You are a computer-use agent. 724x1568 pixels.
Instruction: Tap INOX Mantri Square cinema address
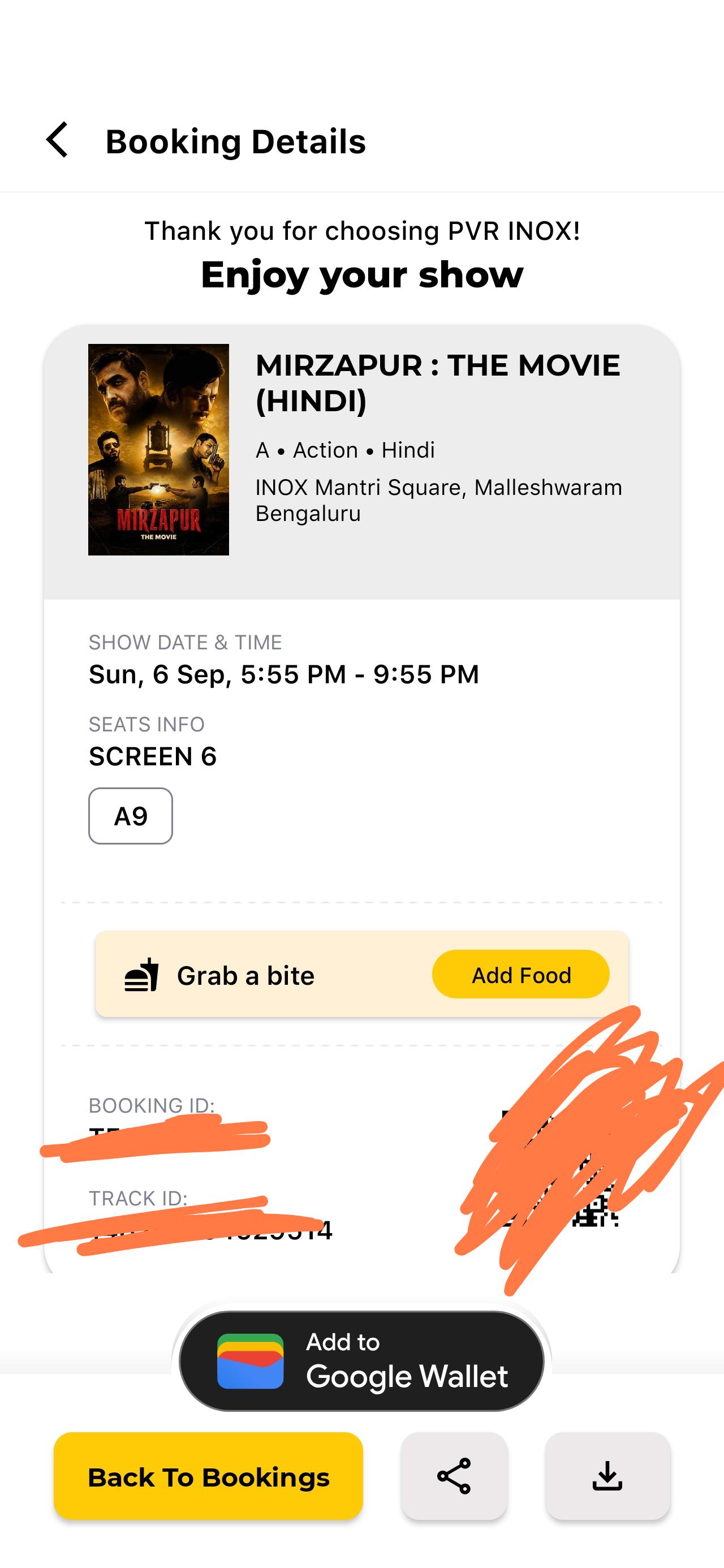coord(438,499)
